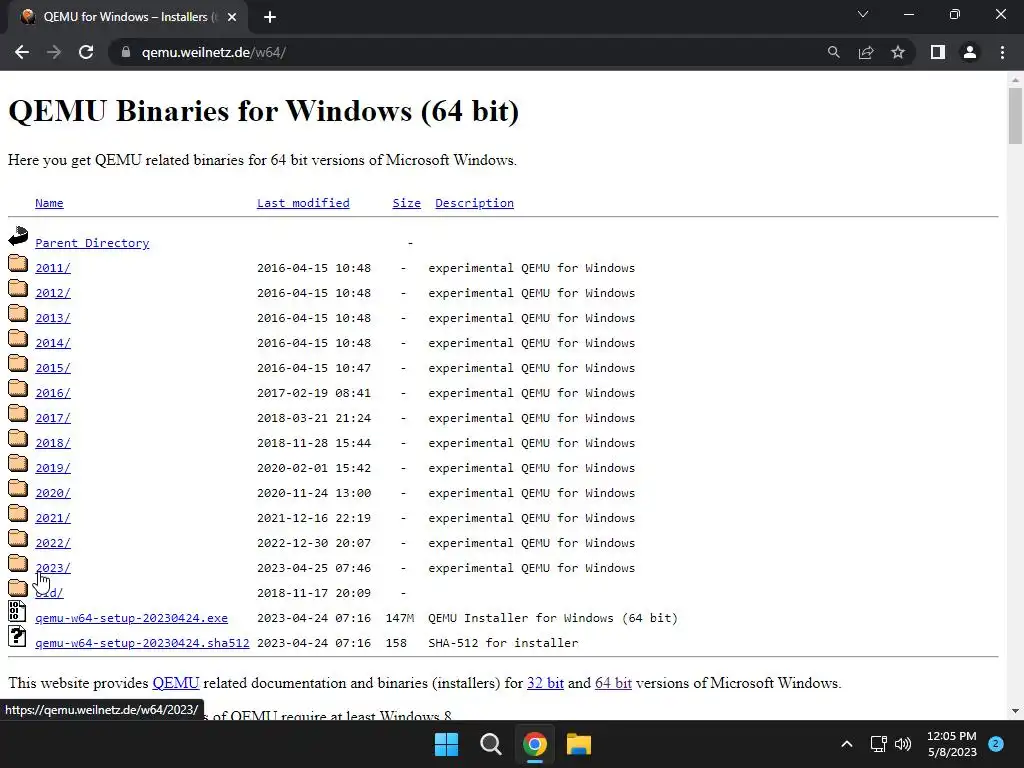Open File Explorer from the taskbar
The image size is (1024, 768).
coord(579,744)
